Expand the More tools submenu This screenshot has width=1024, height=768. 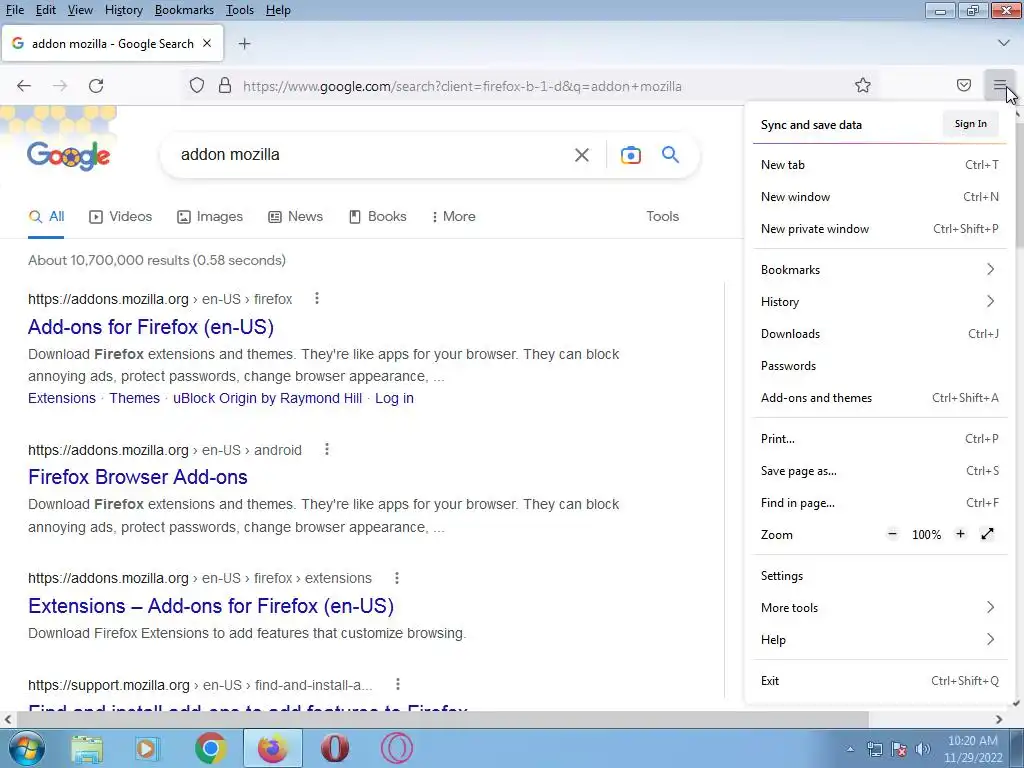coord(880,607)
